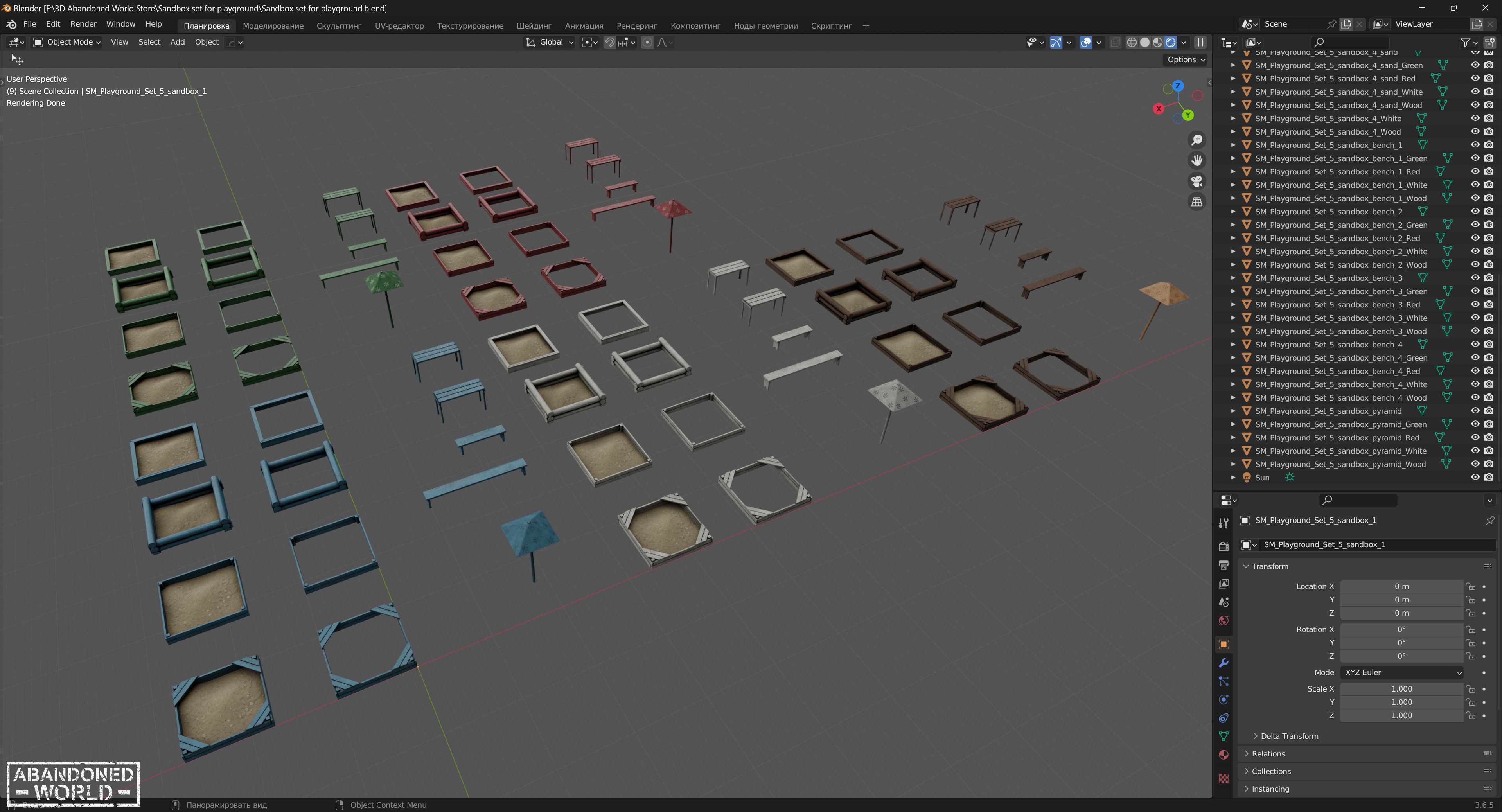Select SM_Playground_Set_5_sandbox_pyramid_Red in outliner

coord(1337,438)
